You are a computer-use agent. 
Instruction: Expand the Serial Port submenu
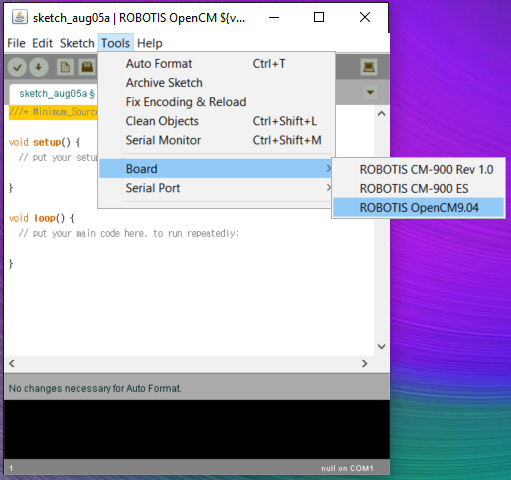pyautogui.click(x=216, y=188)
